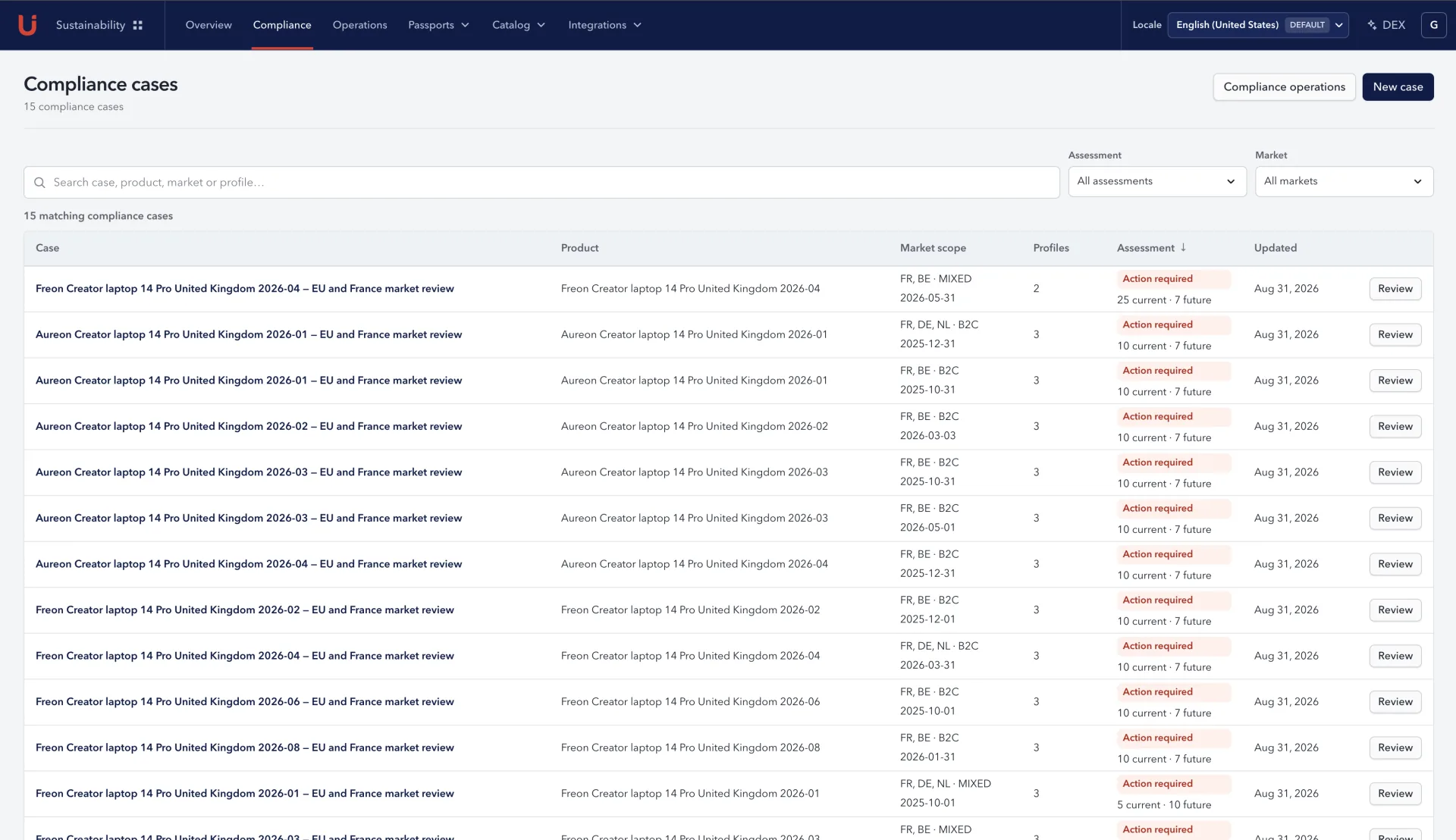The image size is (1456, 840).
Task: Open Freon 2026-08 EU and France market review link
Action: coord(245,748)
